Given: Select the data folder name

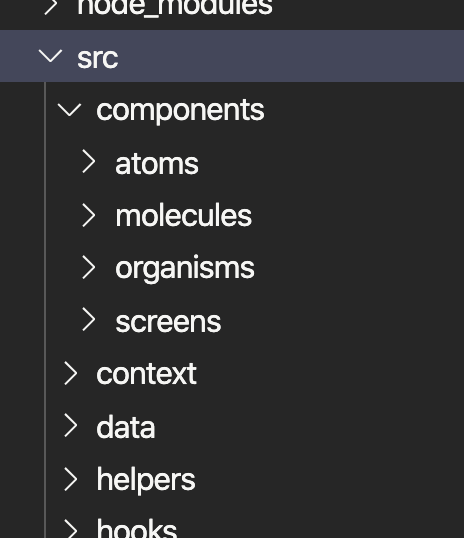Looking at the screenshot, I should [126, 426].
